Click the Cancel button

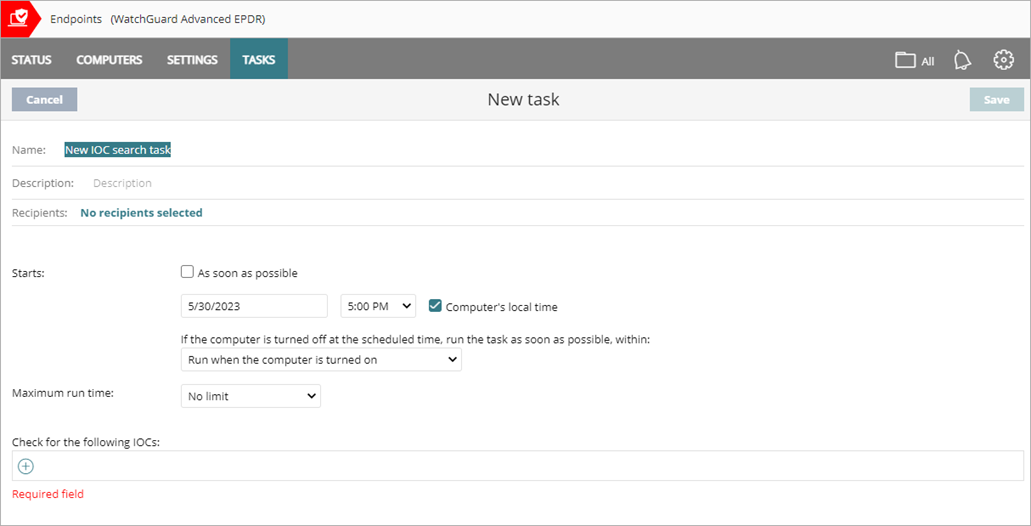tap(45, 100)
